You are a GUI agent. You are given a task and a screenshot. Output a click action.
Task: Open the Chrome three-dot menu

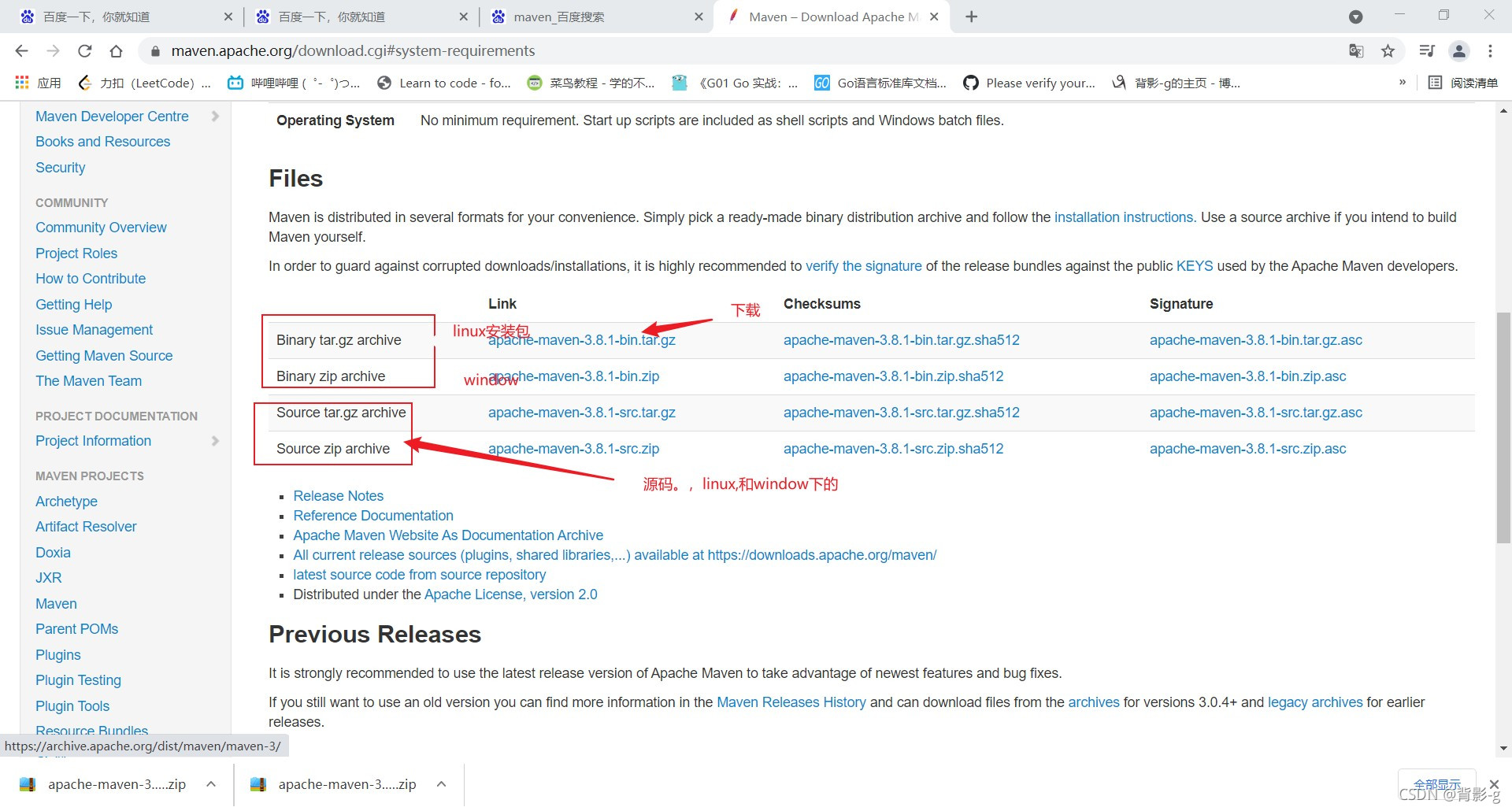click(x=1490, y=51)
